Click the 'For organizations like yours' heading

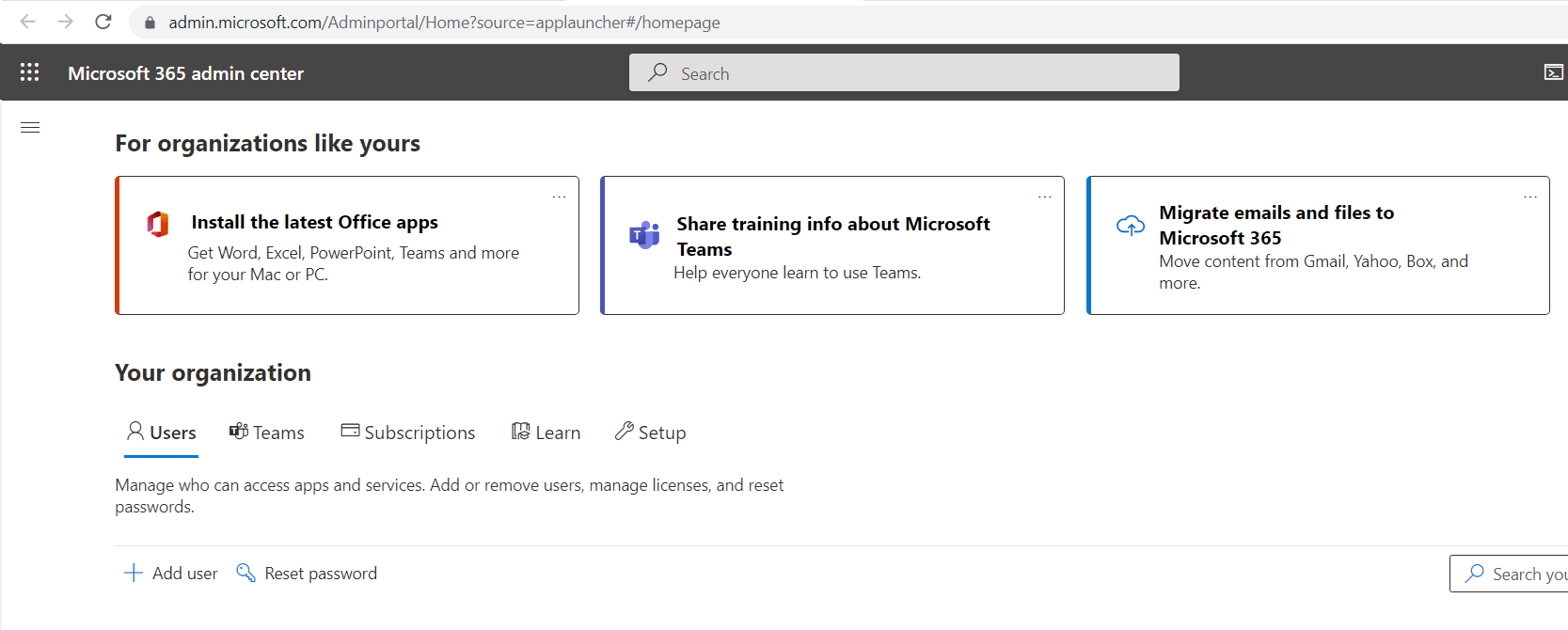(268, 143)
